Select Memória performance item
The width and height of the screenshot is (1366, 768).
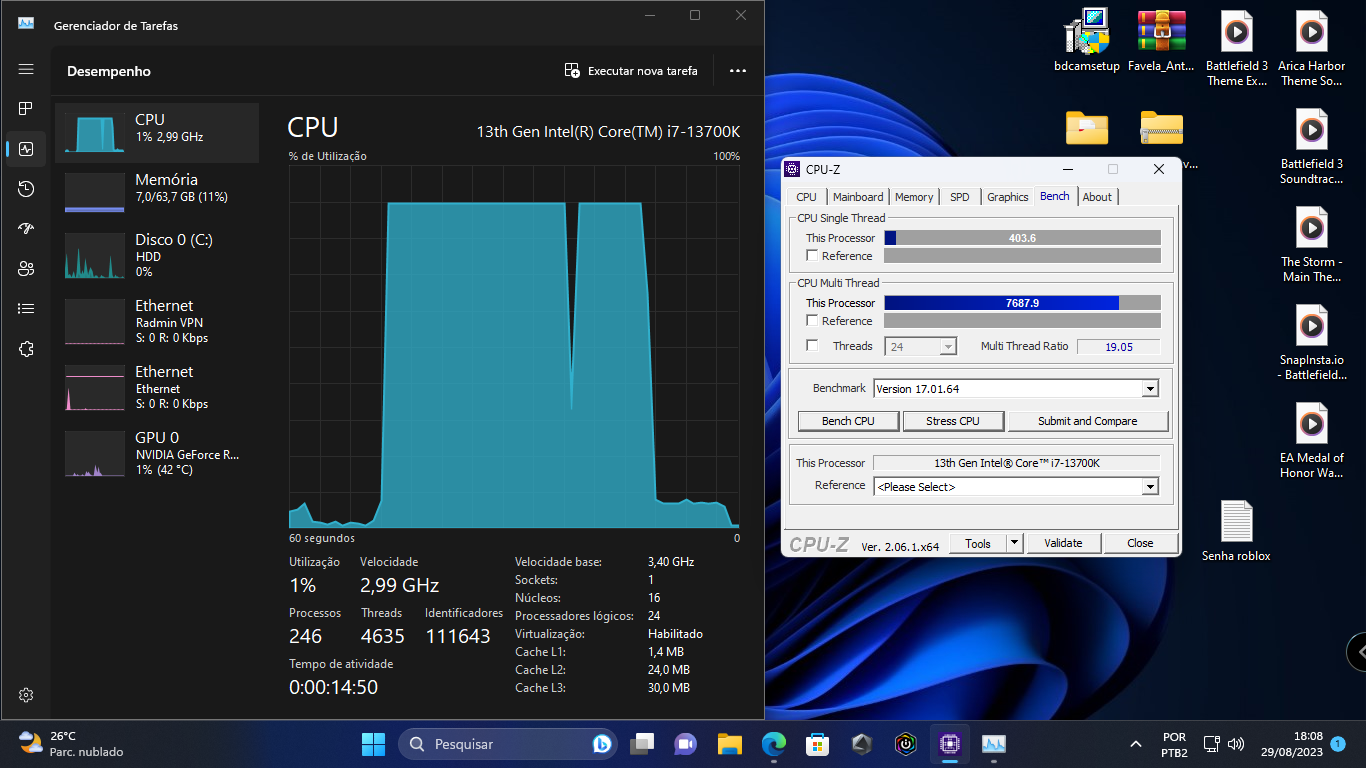pos(157,192)
